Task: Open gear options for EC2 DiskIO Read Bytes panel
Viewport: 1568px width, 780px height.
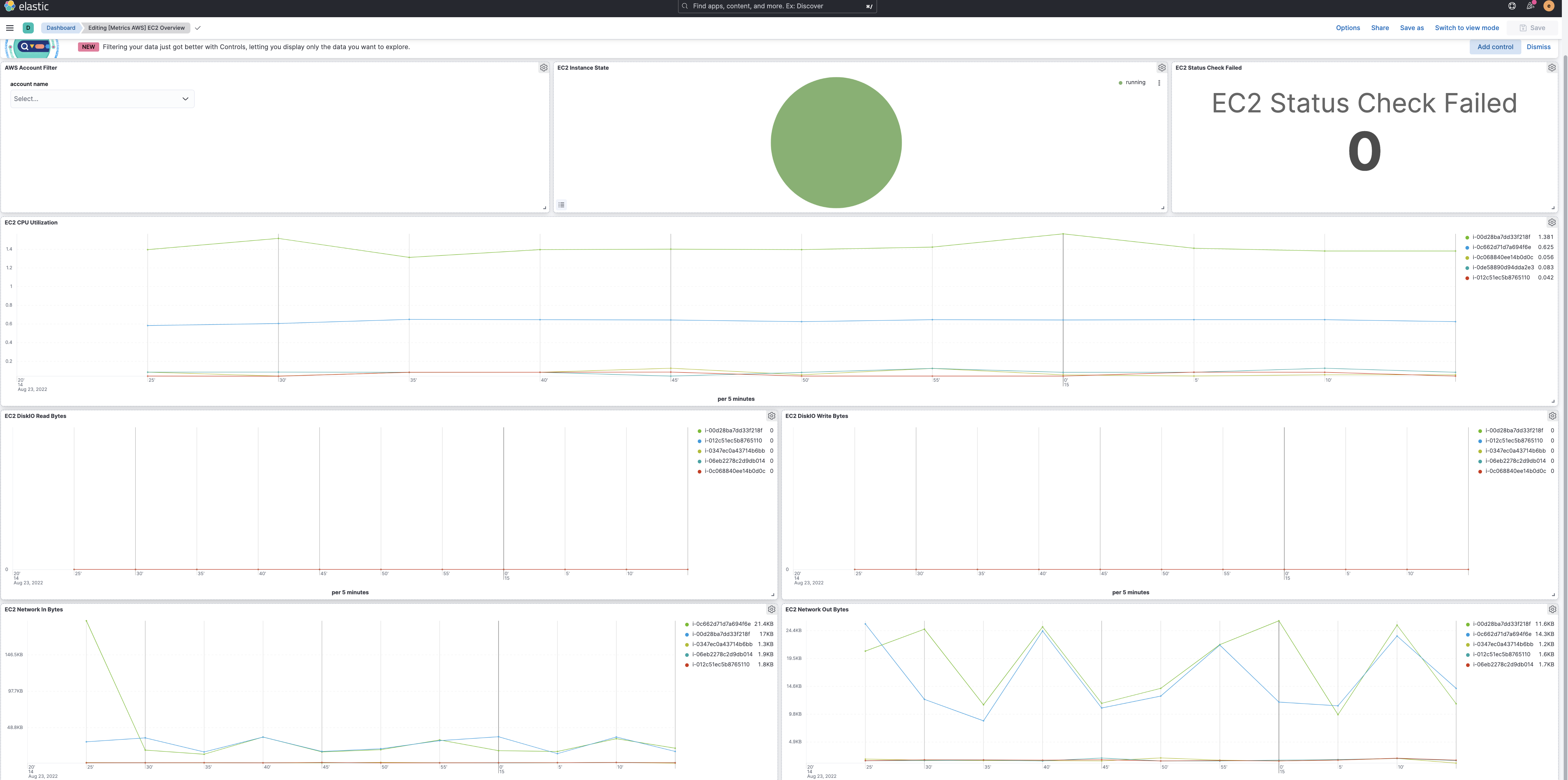Action: 771,416
